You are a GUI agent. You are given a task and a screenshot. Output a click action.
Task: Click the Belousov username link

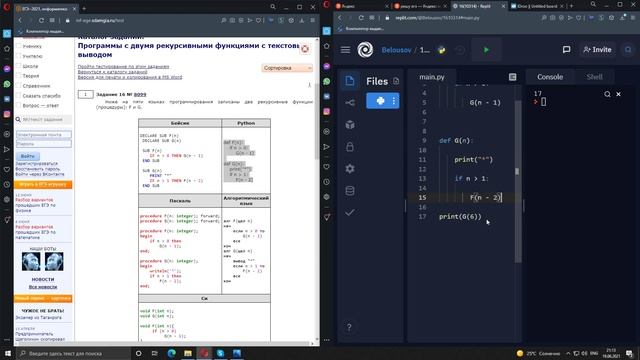[396, 50]
